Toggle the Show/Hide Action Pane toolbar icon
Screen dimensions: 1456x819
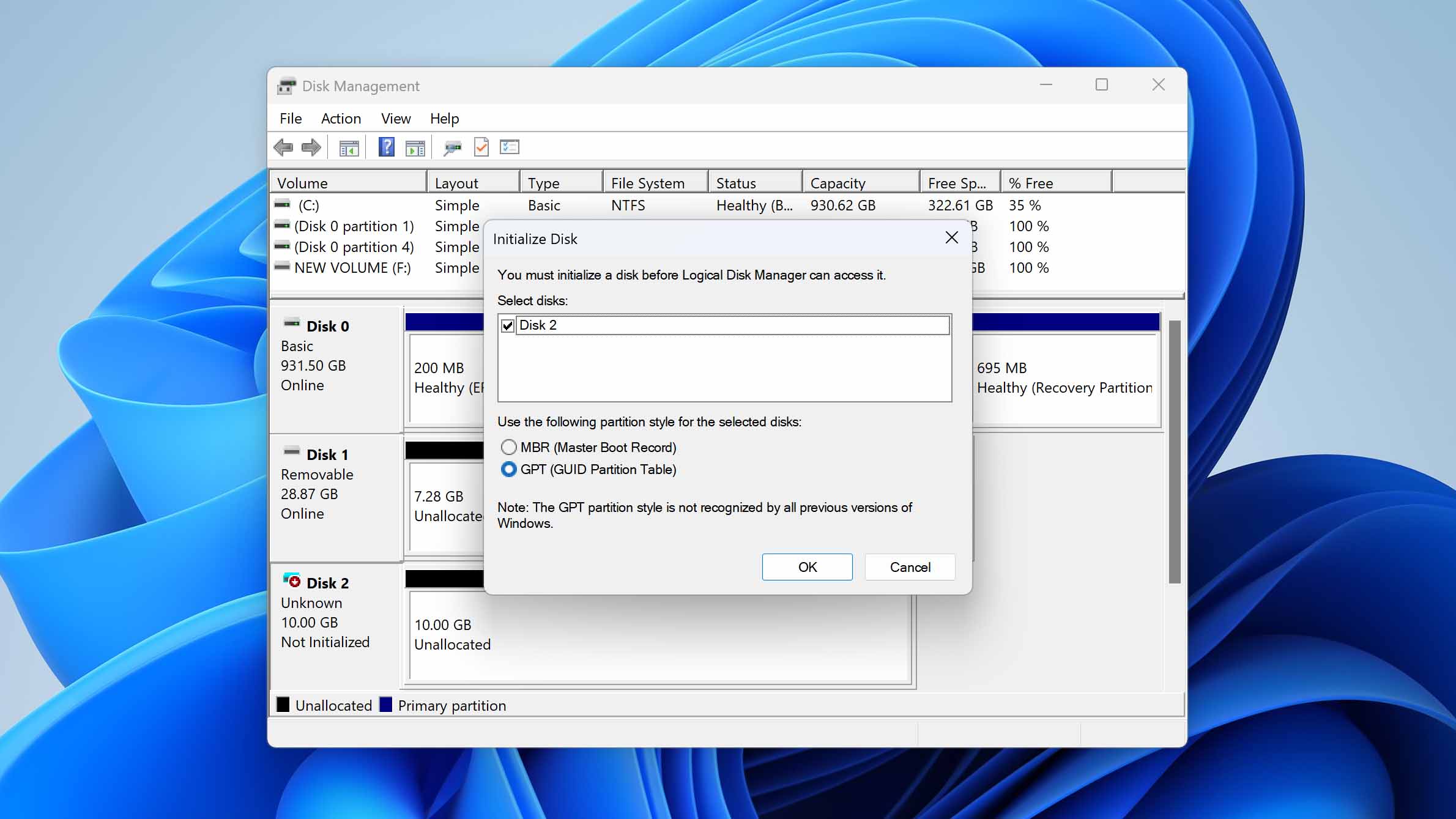pos(415,147)
